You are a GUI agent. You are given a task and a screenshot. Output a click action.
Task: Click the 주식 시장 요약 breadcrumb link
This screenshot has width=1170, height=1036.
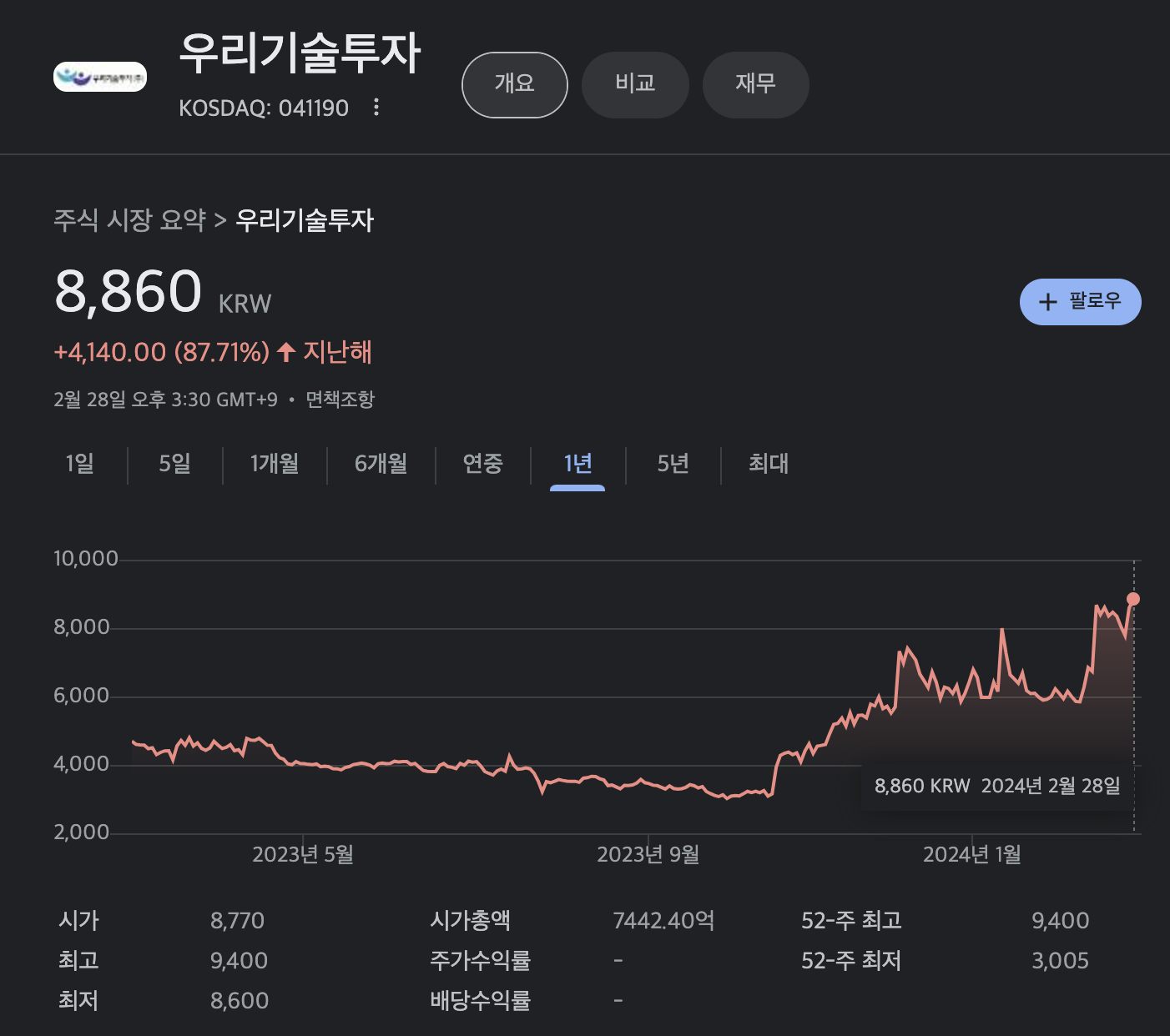coord(129,220)
